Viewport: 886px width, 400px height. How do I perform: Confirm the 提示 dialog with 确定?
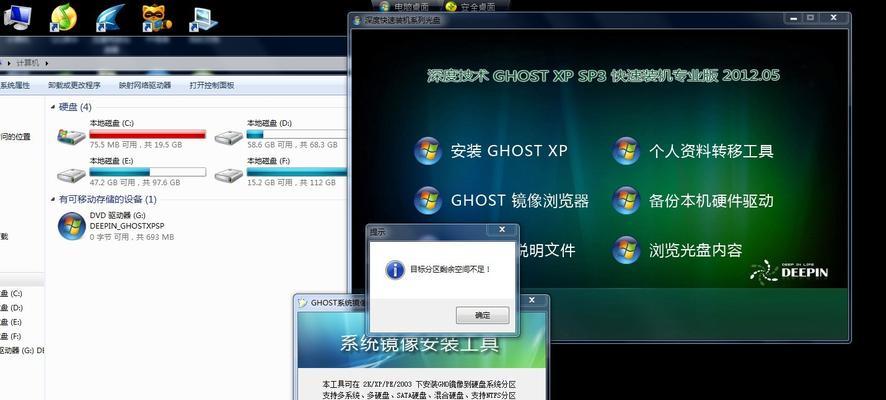483,315
